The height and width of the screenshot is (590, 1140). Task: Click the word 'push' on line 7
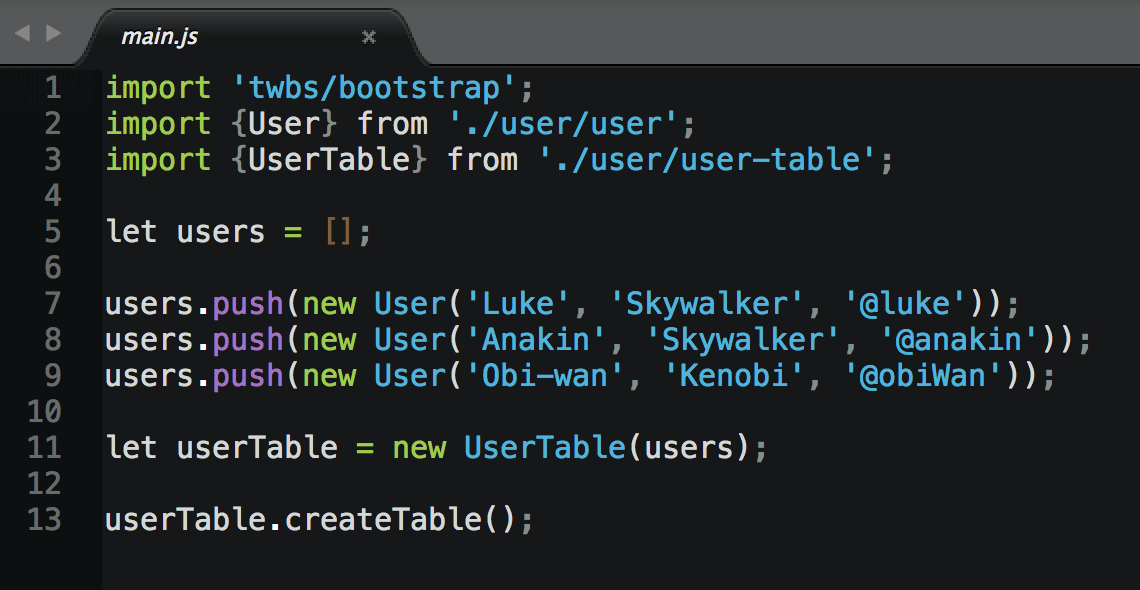point(248,304)
